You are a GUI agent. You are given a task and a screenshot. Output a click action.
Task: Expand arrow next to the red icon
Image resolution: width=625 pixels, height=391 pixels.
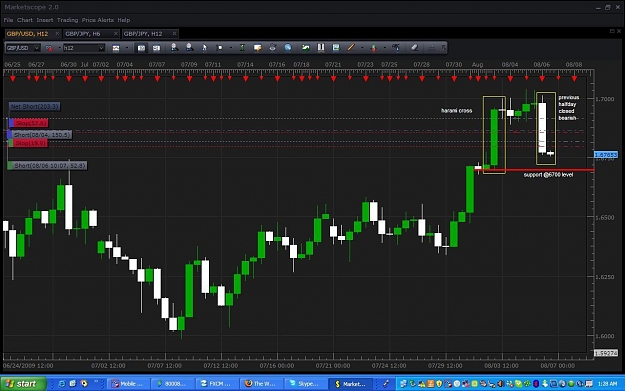[60, 48]
